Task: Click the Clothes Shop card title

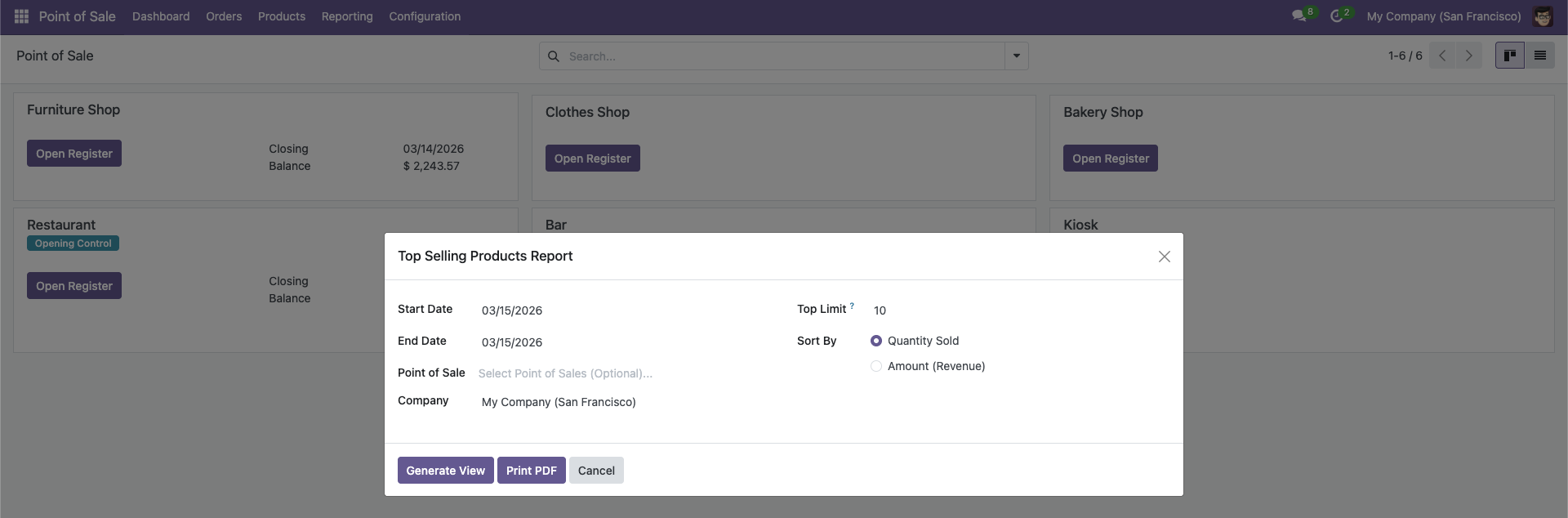Action: click(587, 112)
